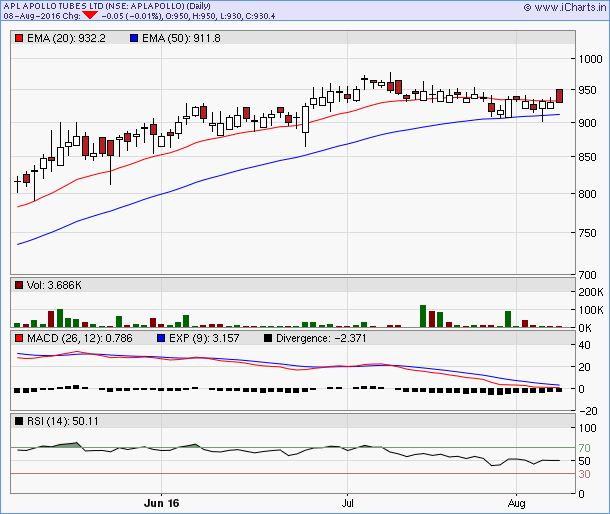The width and height of the screenshot is (610, 514).
Task: Click the 0K volume axis label
Action: coord(585,328)
